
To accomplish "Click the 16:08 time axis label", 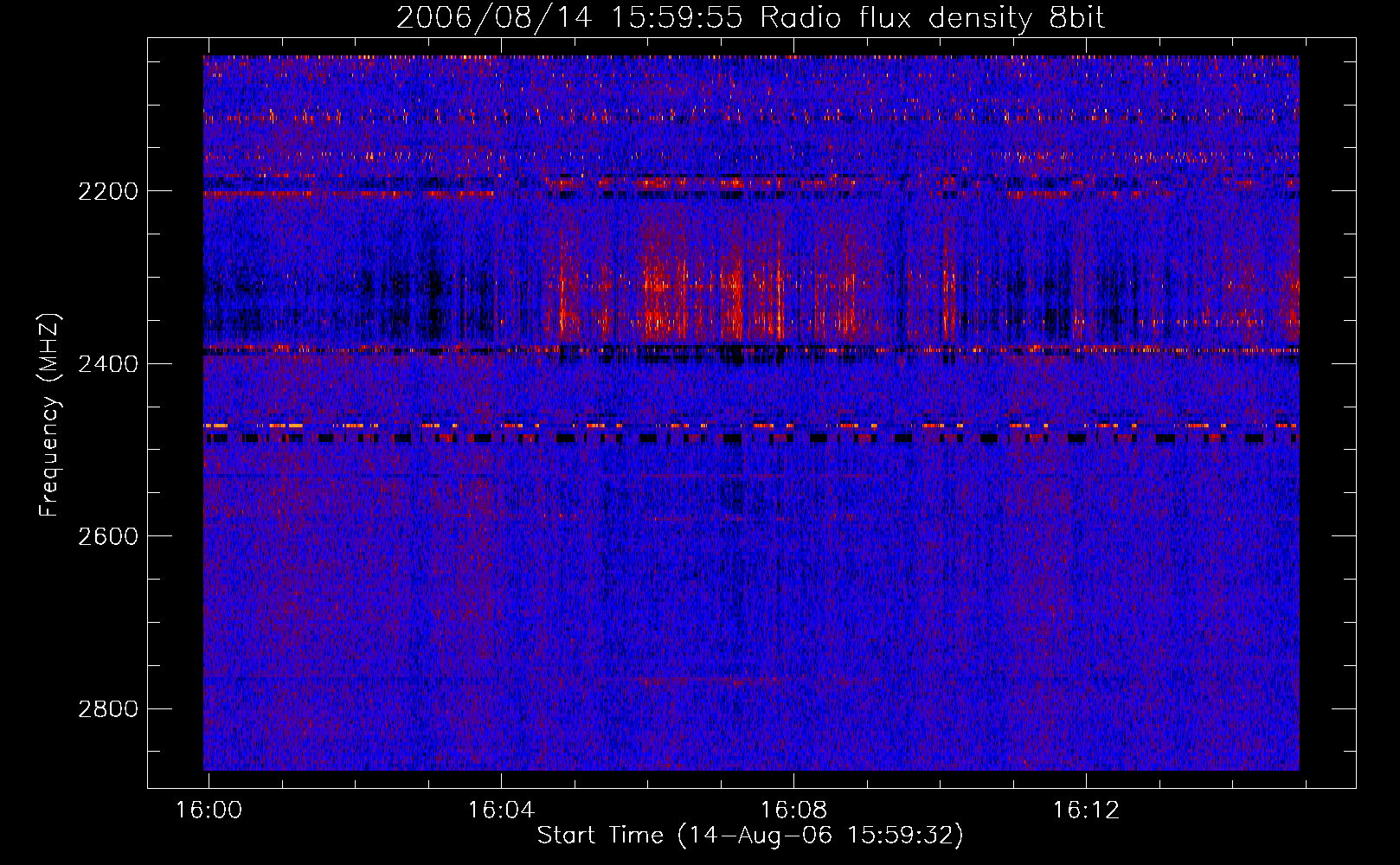I will coord(793,811).
